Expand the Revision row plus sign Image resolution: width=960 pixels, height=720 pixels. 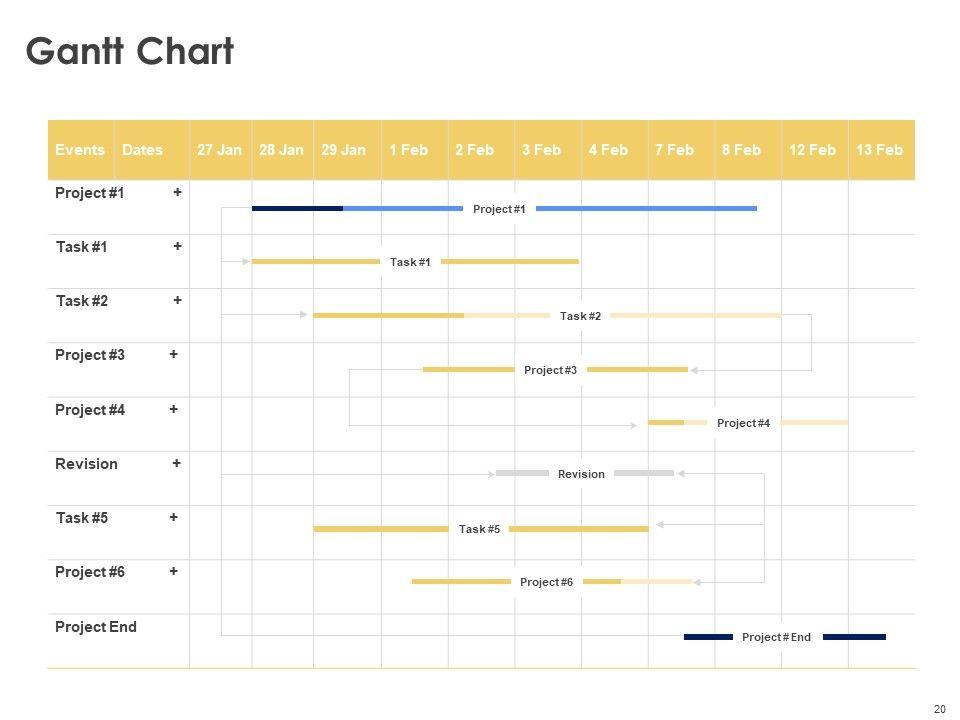(176, 463)
